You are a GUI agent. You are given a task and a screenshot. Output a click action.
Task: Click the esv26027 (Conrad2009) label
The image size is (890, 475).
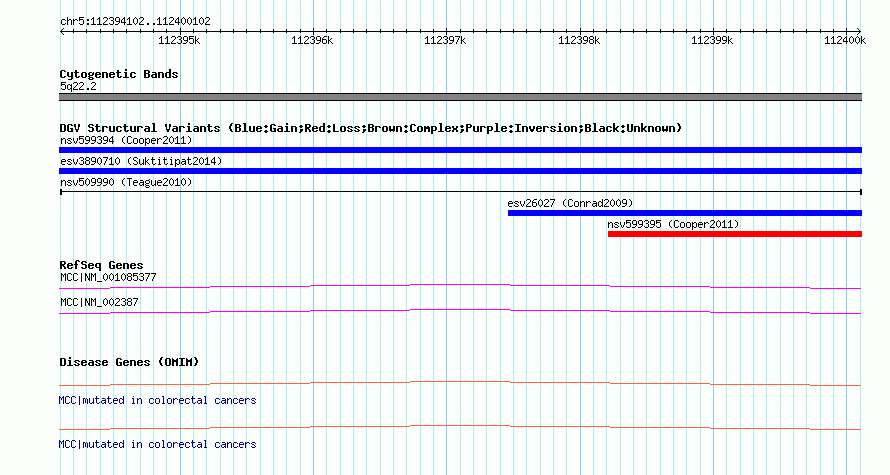coord(570,203)
